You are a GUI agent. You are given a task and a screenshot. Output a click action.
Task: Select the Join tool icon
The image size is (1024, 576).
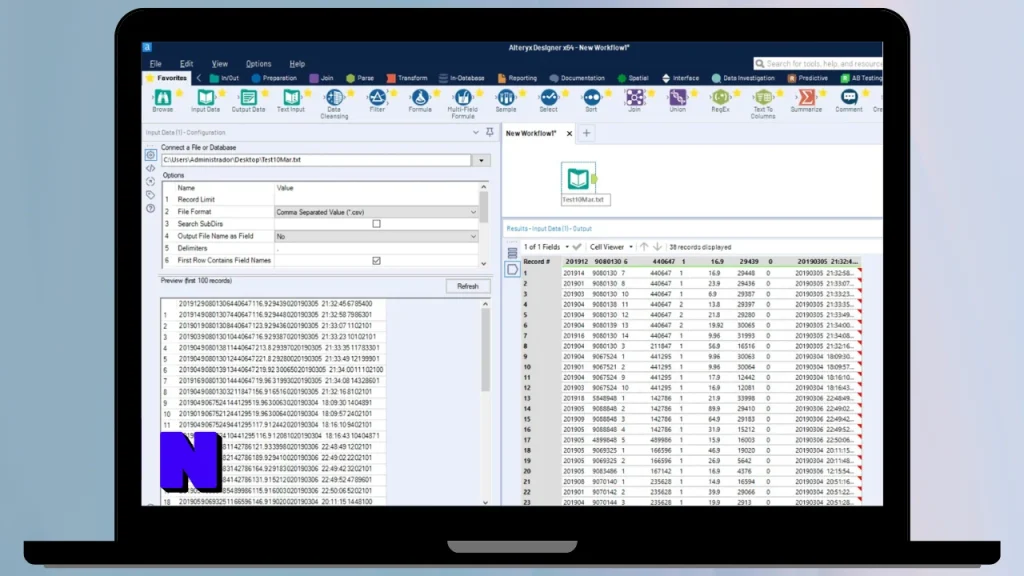634,99
